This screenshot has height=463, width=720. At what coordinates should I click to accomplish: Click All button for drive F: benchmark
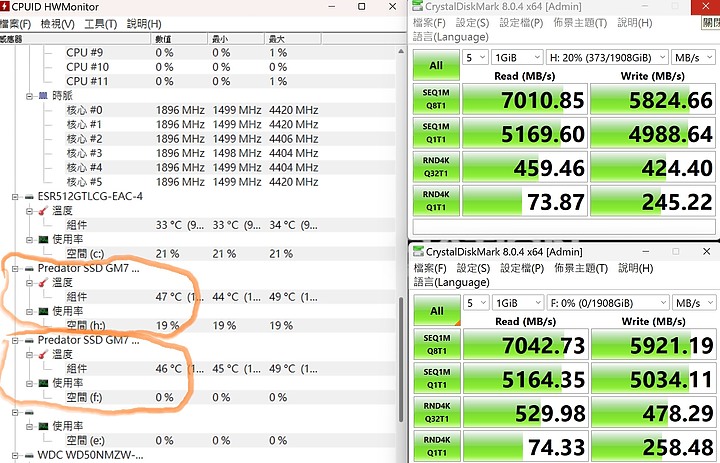pyautogui.click(x=437, y=311)
